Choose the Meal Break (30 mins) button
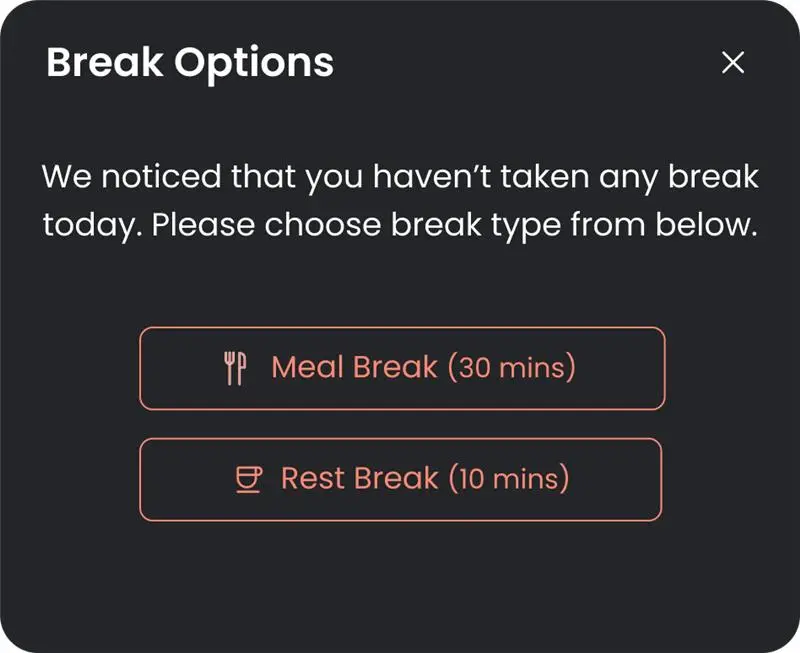This screenshot has height=653, width=800. point(402,368)
